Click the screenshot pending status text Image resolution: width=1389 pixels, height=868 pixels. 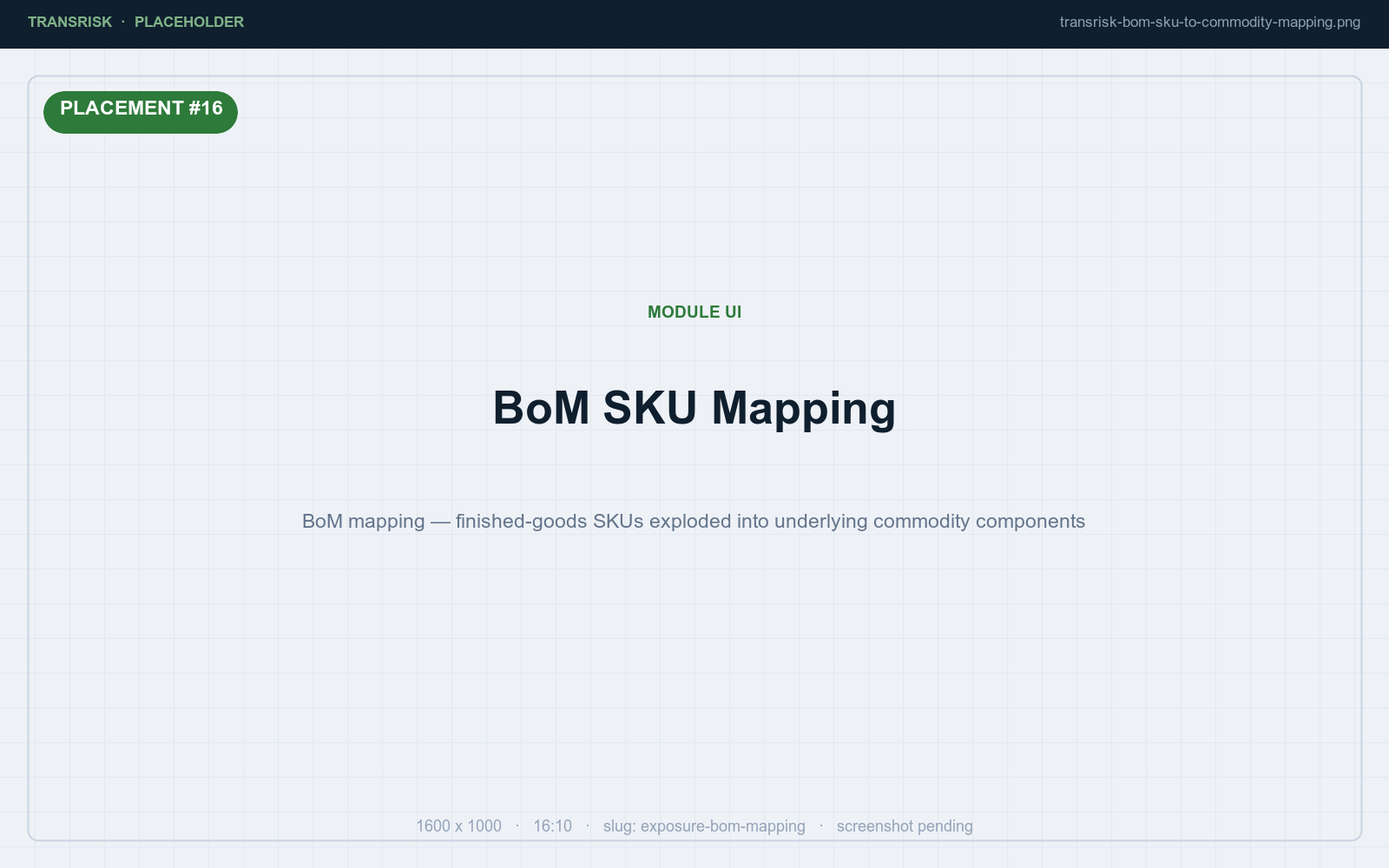pyautogui.click(x=905, y=825)
